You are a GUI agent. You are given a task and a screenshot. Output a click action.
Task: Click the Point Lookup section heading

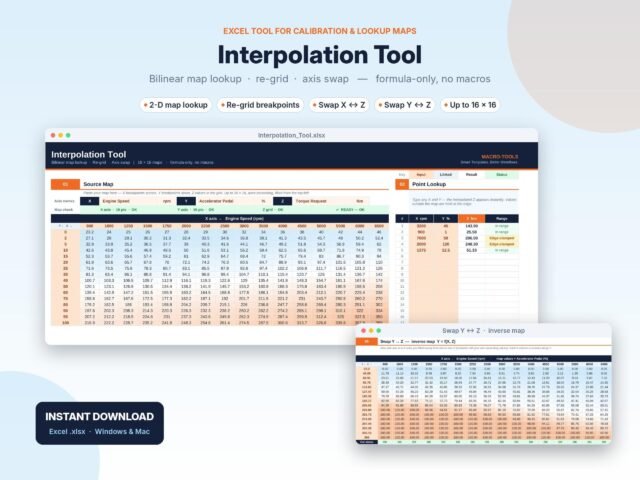[x=429, y=184]
